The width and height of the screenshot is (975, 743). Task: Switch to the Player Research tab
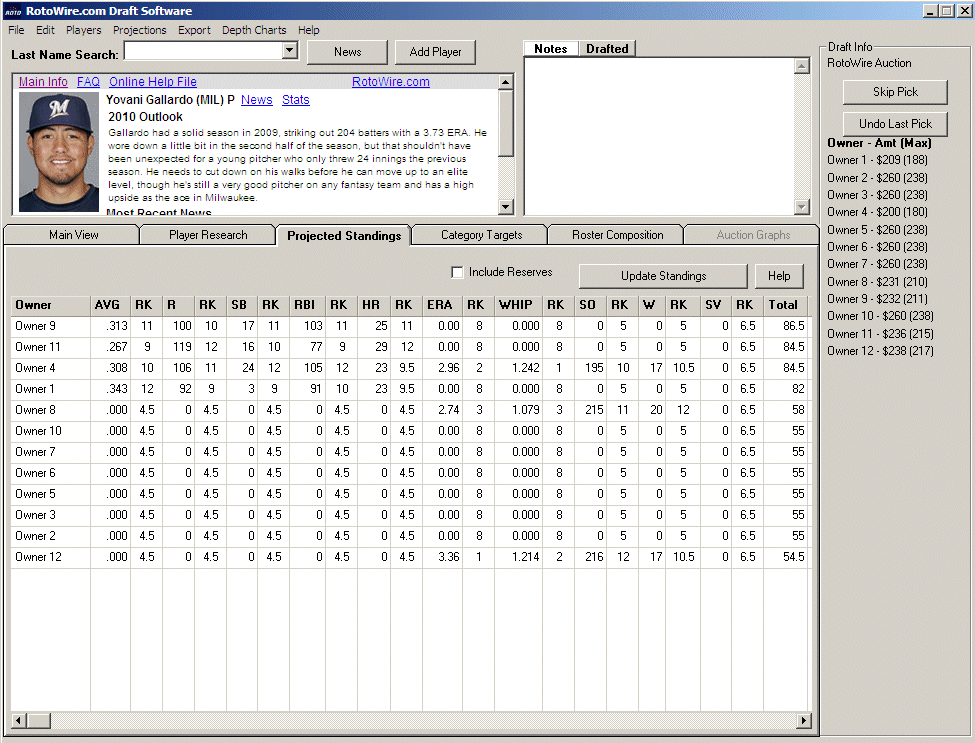pyautogui.click(x=208, y=235)
